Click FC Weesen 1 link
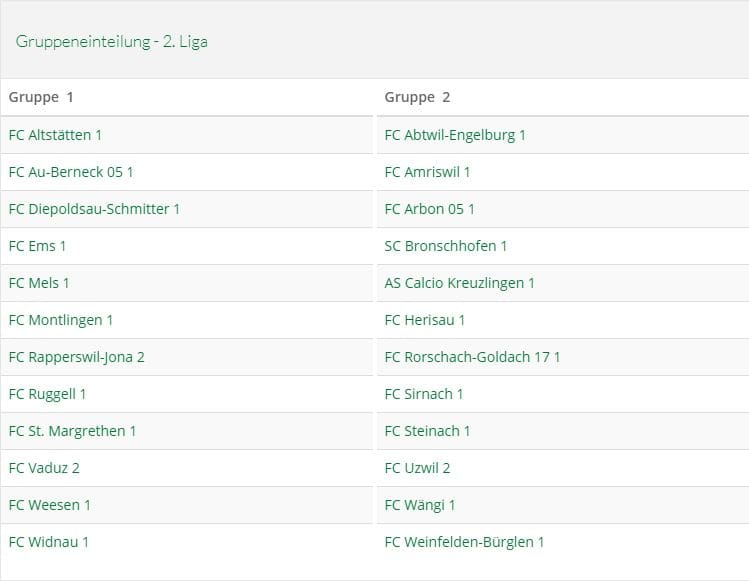The width and height of the screenshot is (749, 581). 49,505
